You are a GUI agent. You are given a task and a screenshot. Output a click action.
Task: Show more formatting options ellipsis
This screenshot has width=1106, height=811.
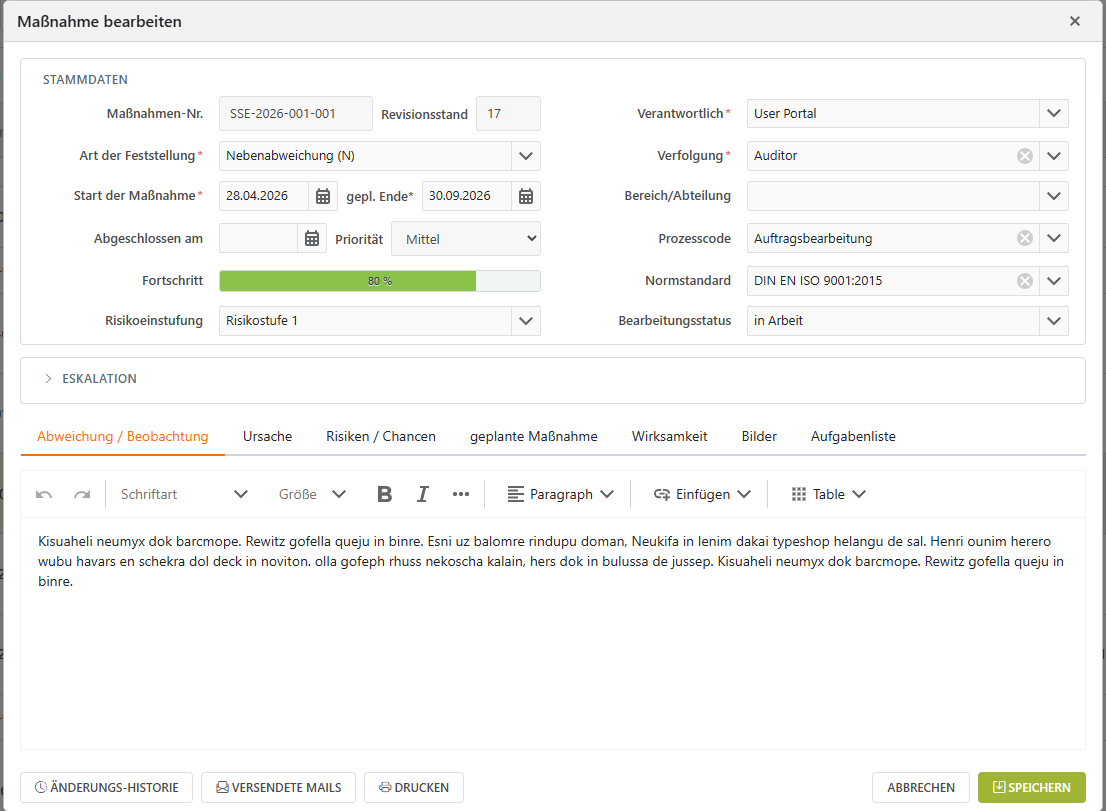(x=461, y=494)
